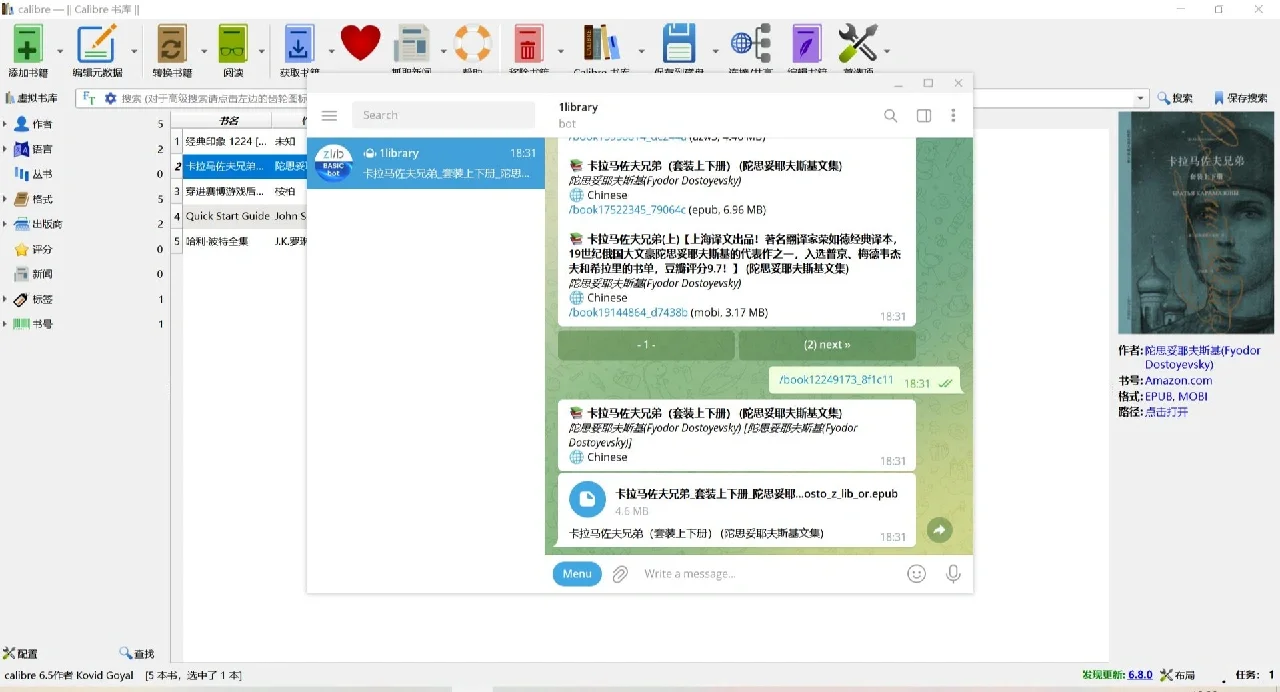This screenshot has height=692, width=1280.
Task: Click the Telegram Search input field
Action: click(443, 115)
